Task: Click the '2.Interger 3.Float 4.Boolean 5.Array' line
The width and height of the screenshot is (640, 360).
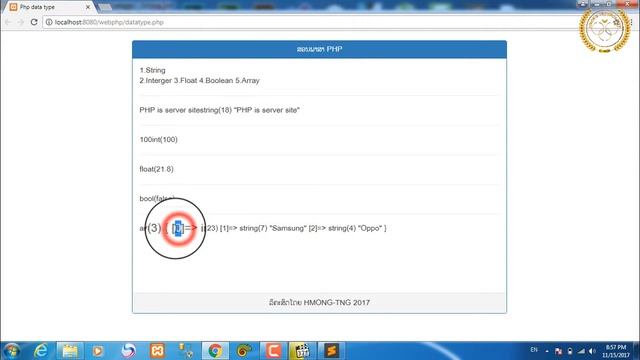Action: [199, 80]
